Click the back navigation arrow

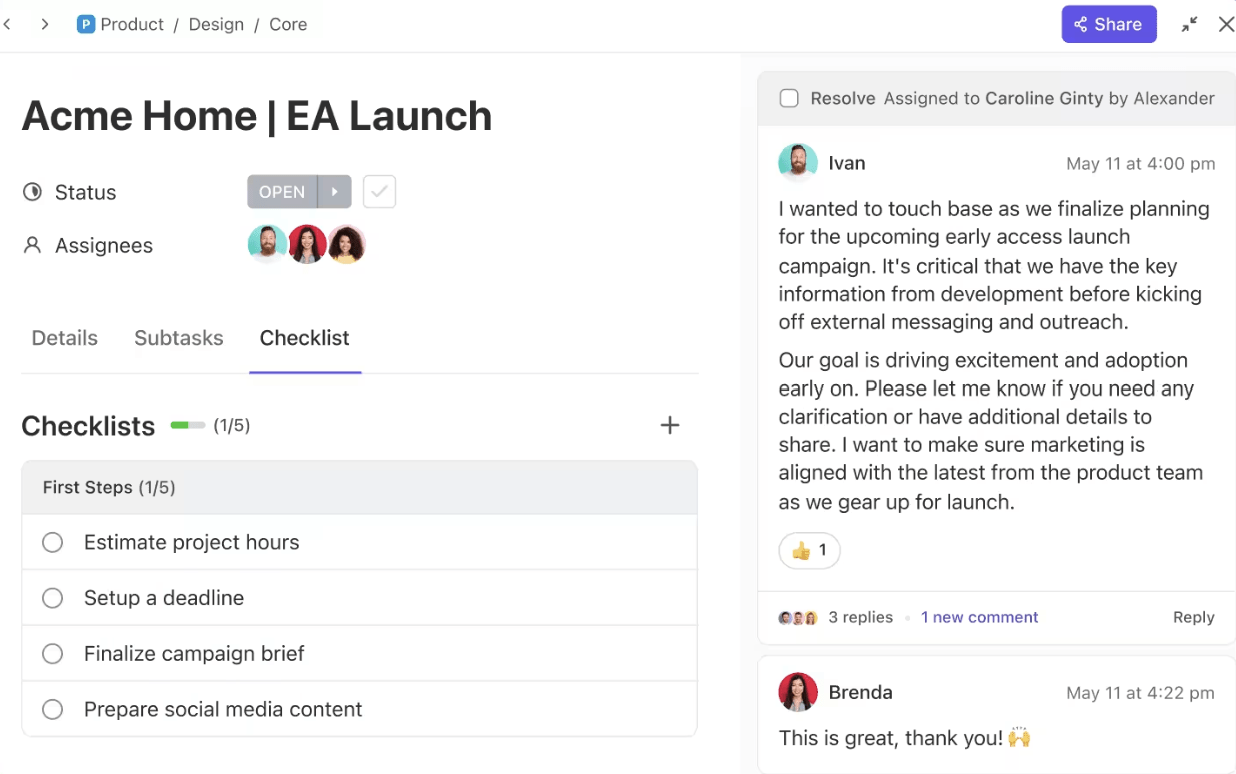tap(7, 24)
